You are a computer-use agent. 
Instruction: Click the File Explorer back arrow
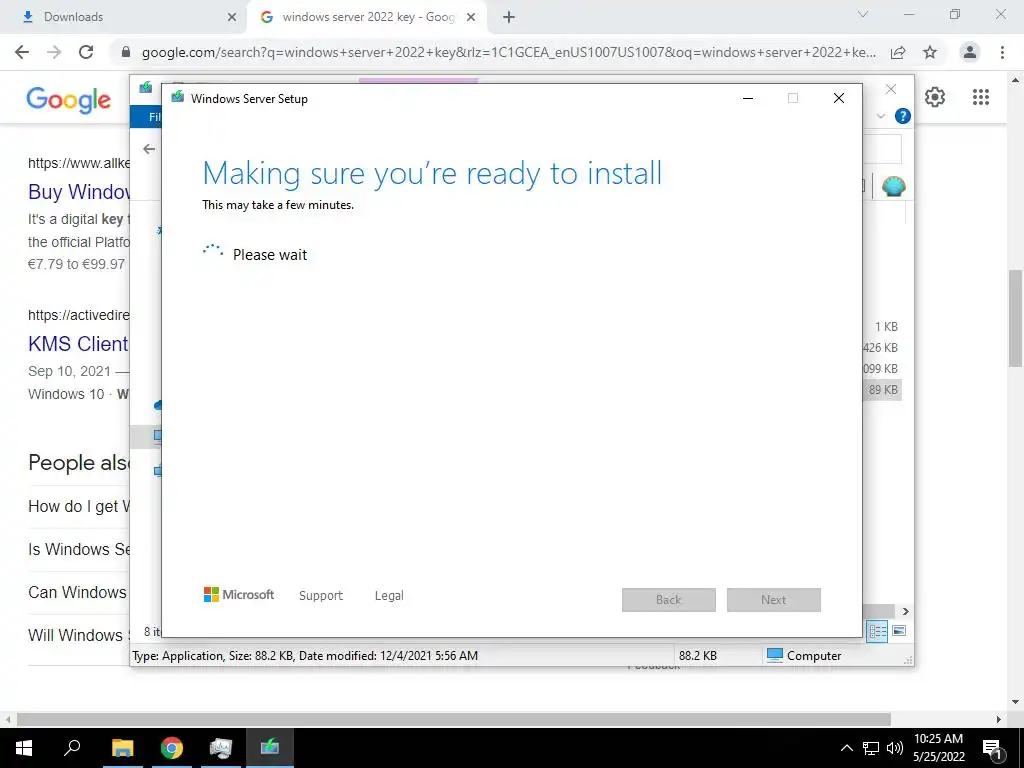point(149,149)
